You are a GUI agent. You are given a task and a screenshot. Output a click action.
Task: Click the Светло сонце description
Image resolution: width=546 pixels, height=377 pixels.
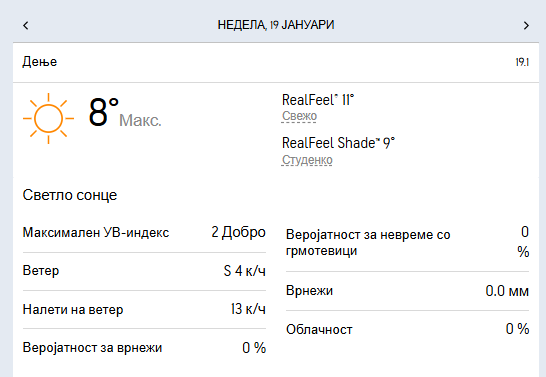70,195
